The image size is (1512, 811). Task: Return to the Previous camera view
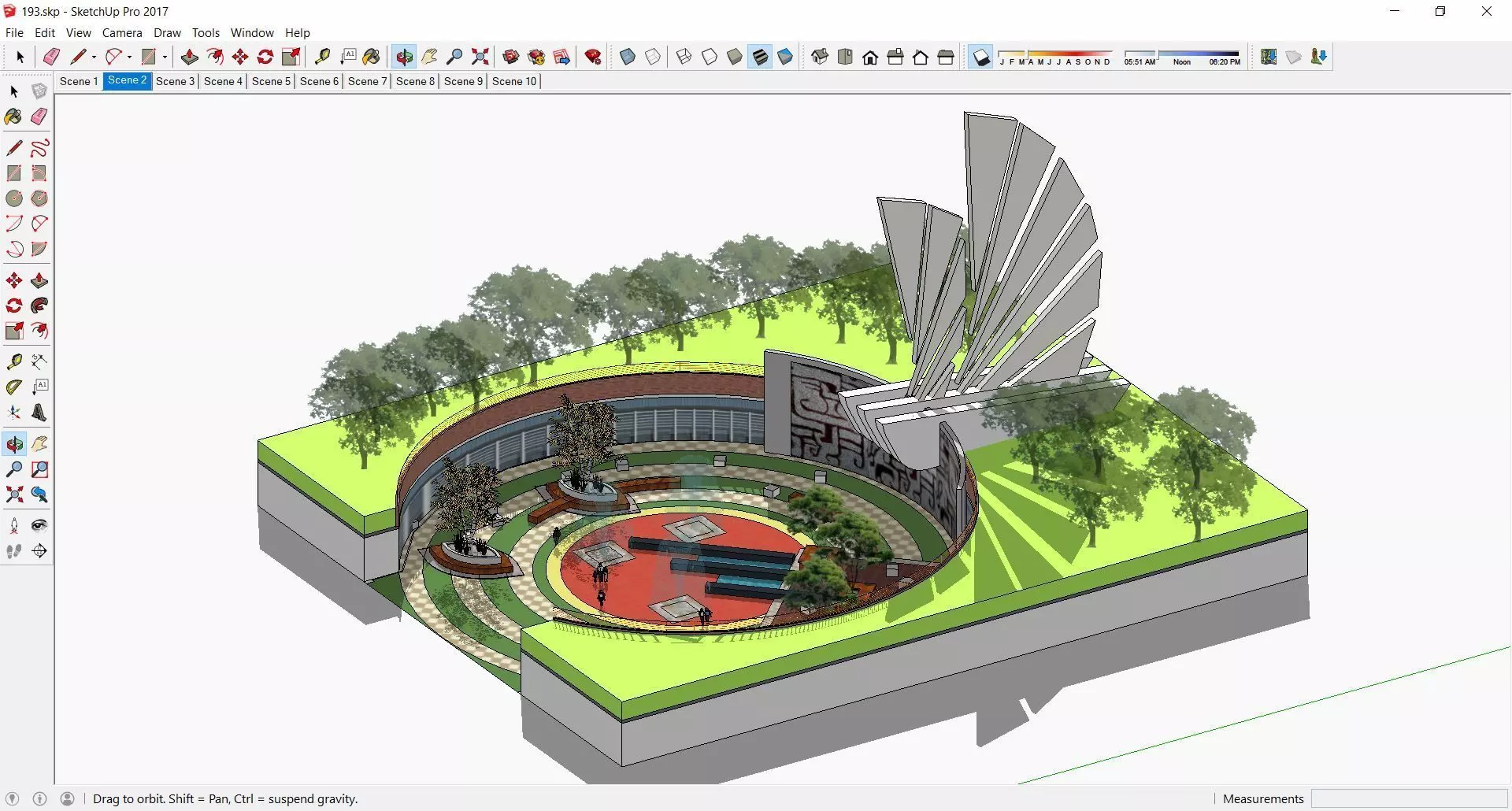pyautogui.click(x=39, y=494)
